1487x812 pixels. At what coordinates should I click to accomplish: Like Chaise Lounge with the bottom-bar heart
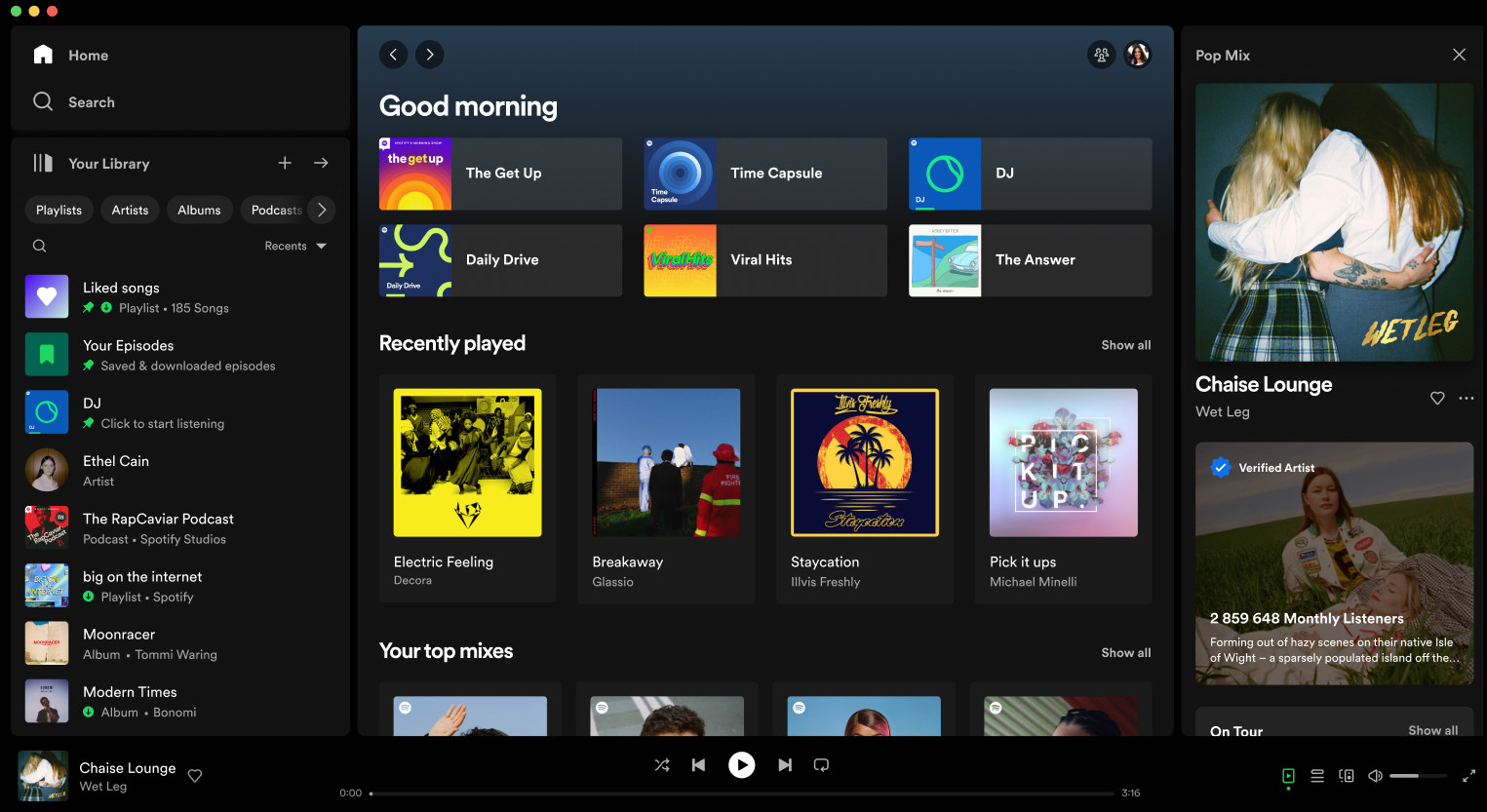click(195, 776)
